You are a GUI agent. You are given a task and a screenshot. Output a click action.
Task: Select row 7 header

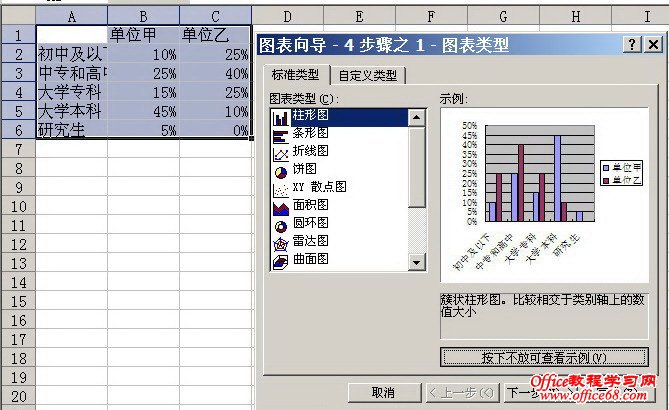18,149
